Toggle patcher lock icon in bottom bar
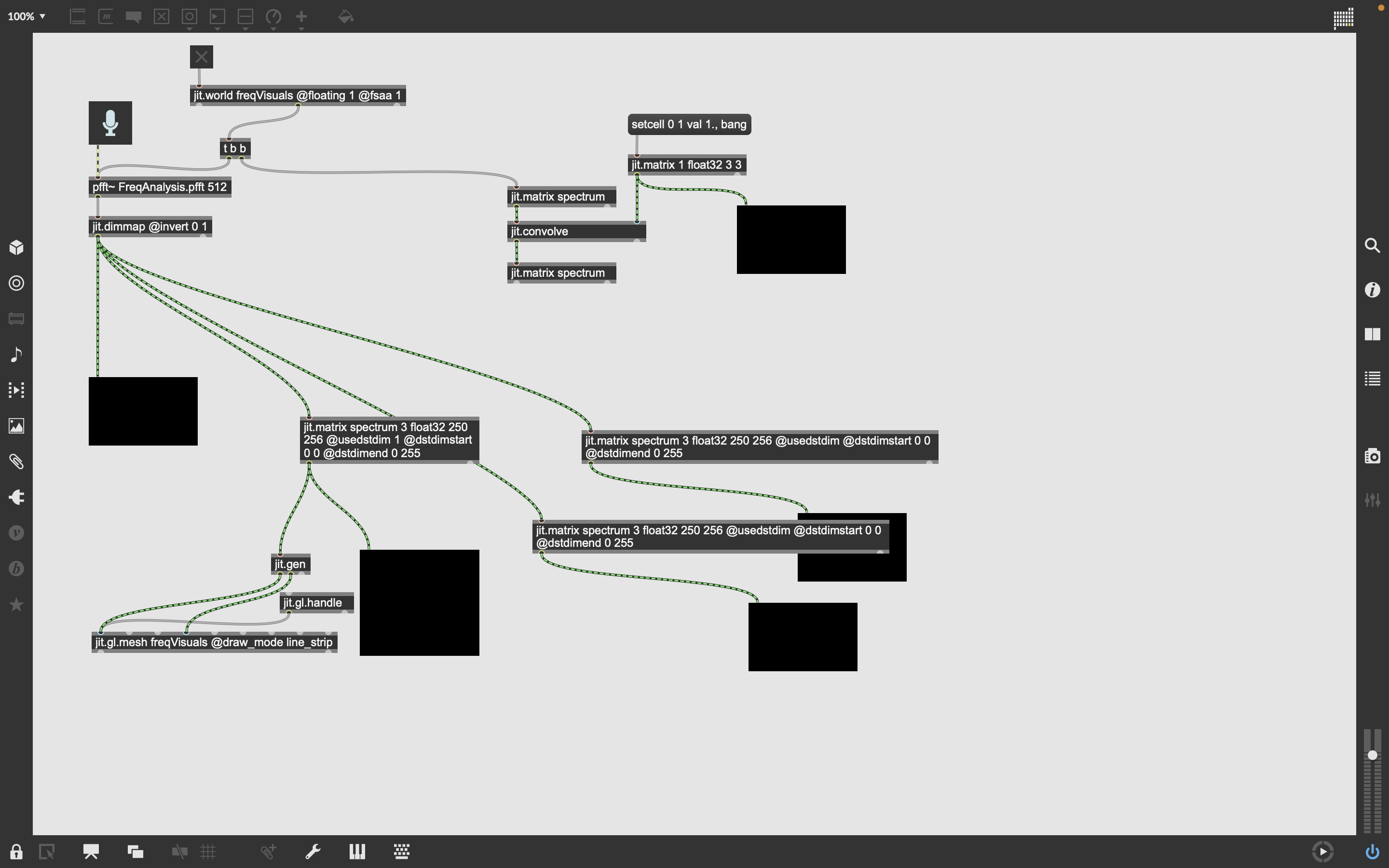Screen dimensions: 1389x868 pos(16,851)
